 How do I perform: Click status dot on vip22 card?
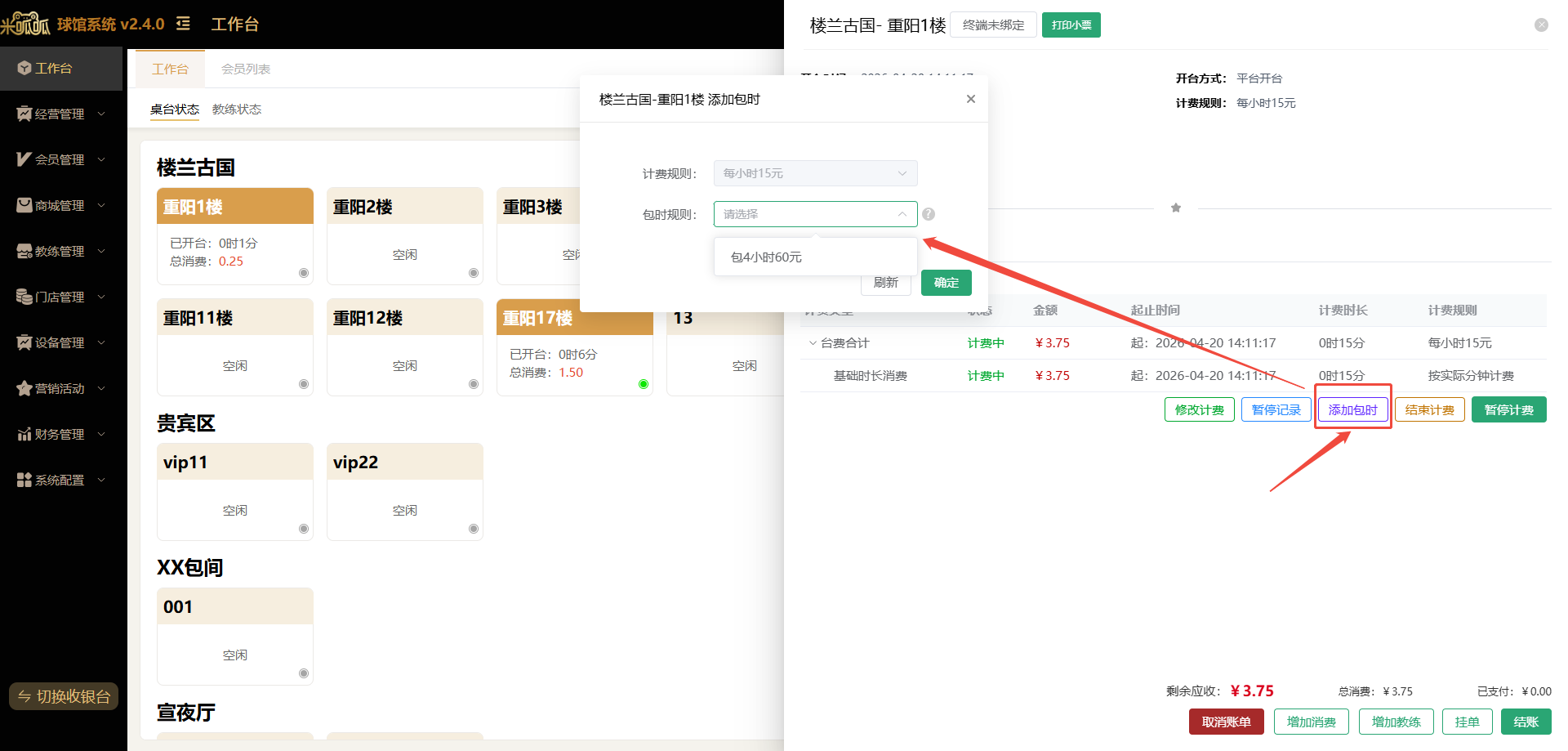click(474, 529)
